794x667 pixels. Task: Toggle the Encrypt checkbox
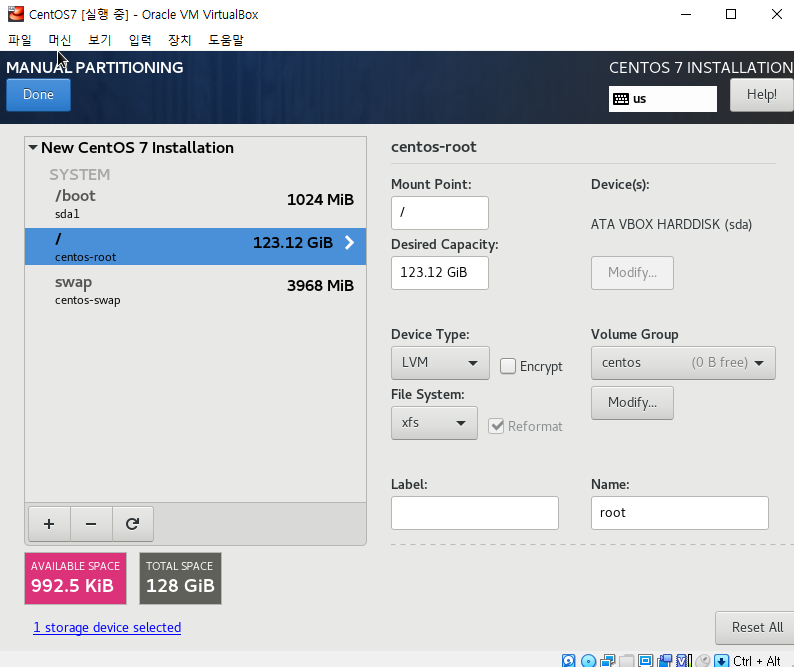coord(508,366)
